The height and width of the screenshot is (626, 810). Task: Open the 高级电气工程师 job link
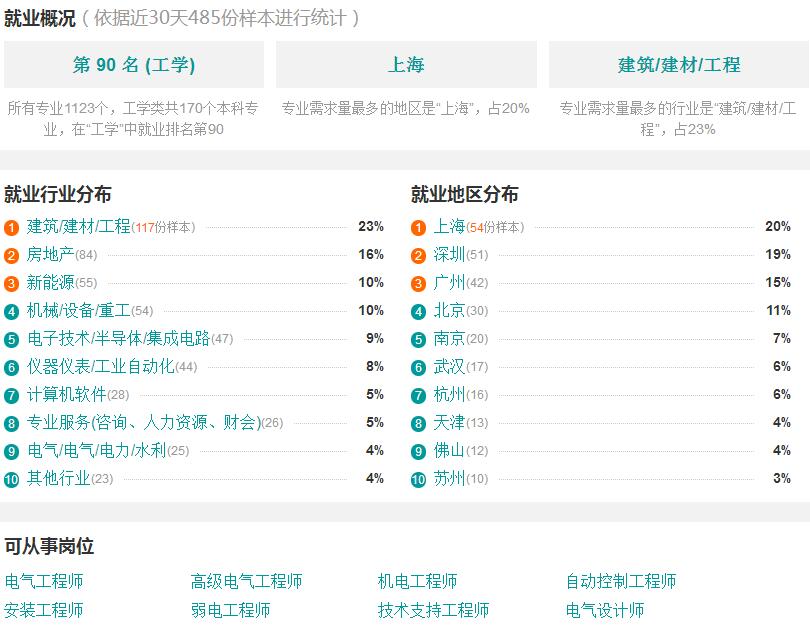(246, 581)
